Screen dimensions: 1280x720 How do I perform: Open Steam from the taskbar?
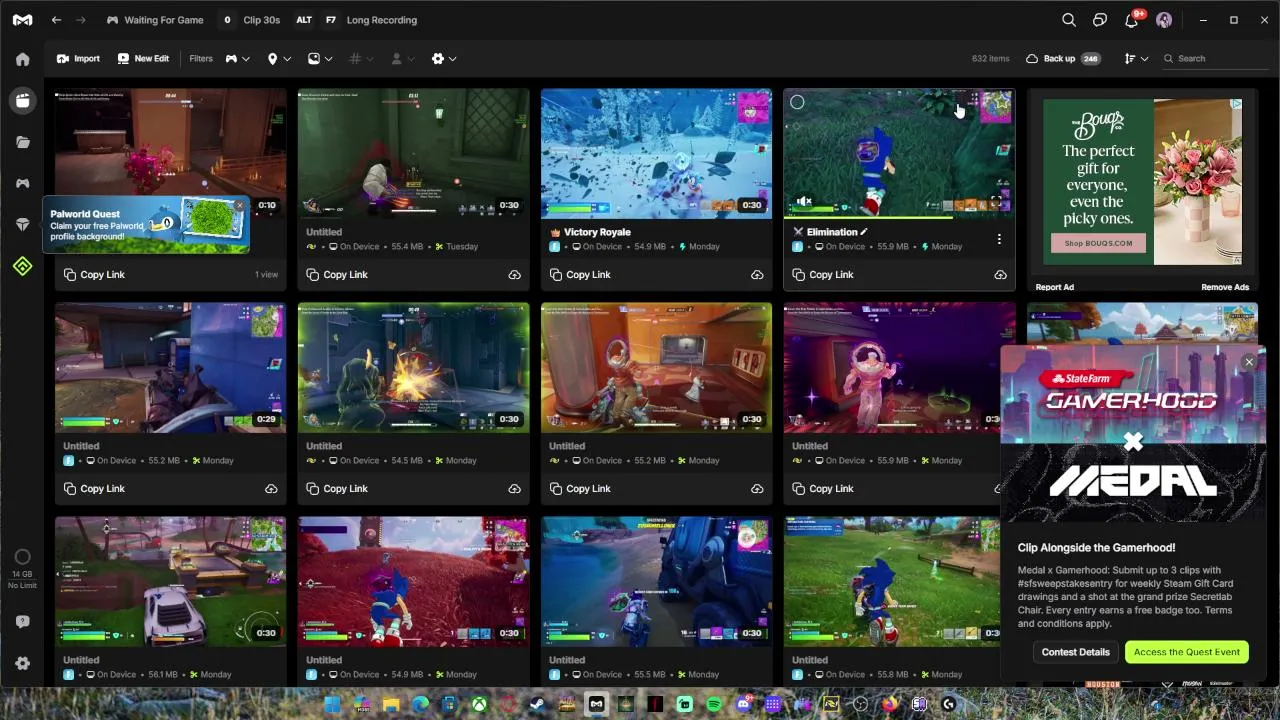coord(538,704)
